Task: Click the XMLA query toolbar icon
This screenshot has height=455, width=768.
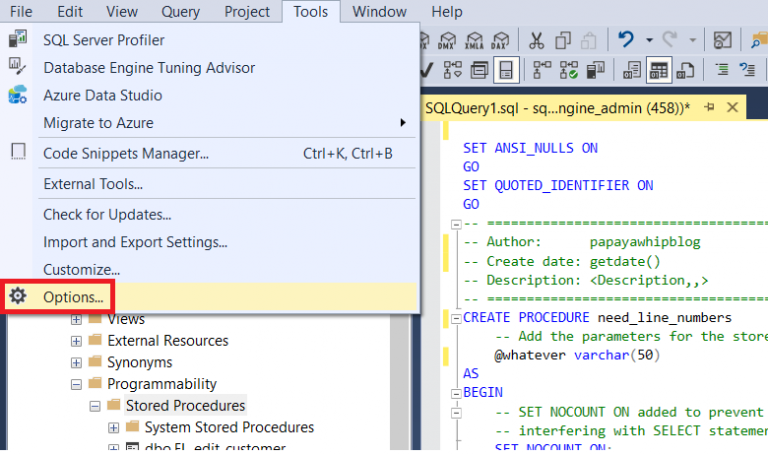Action: pyautogui.click(x=474, y=40)
